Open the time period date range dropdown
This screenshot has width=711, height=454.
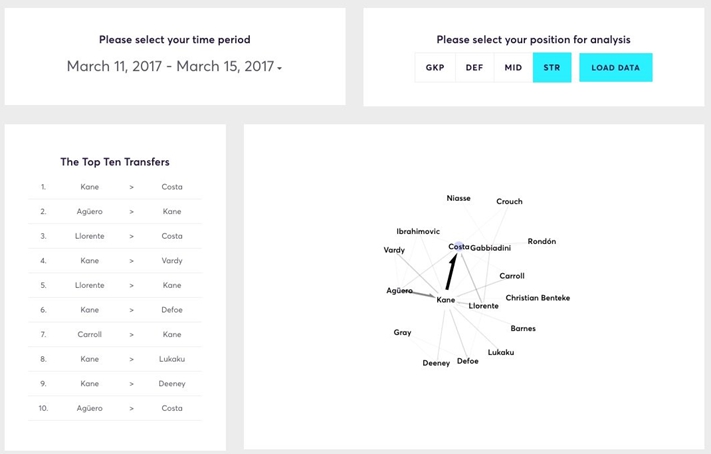coord(174,67)
